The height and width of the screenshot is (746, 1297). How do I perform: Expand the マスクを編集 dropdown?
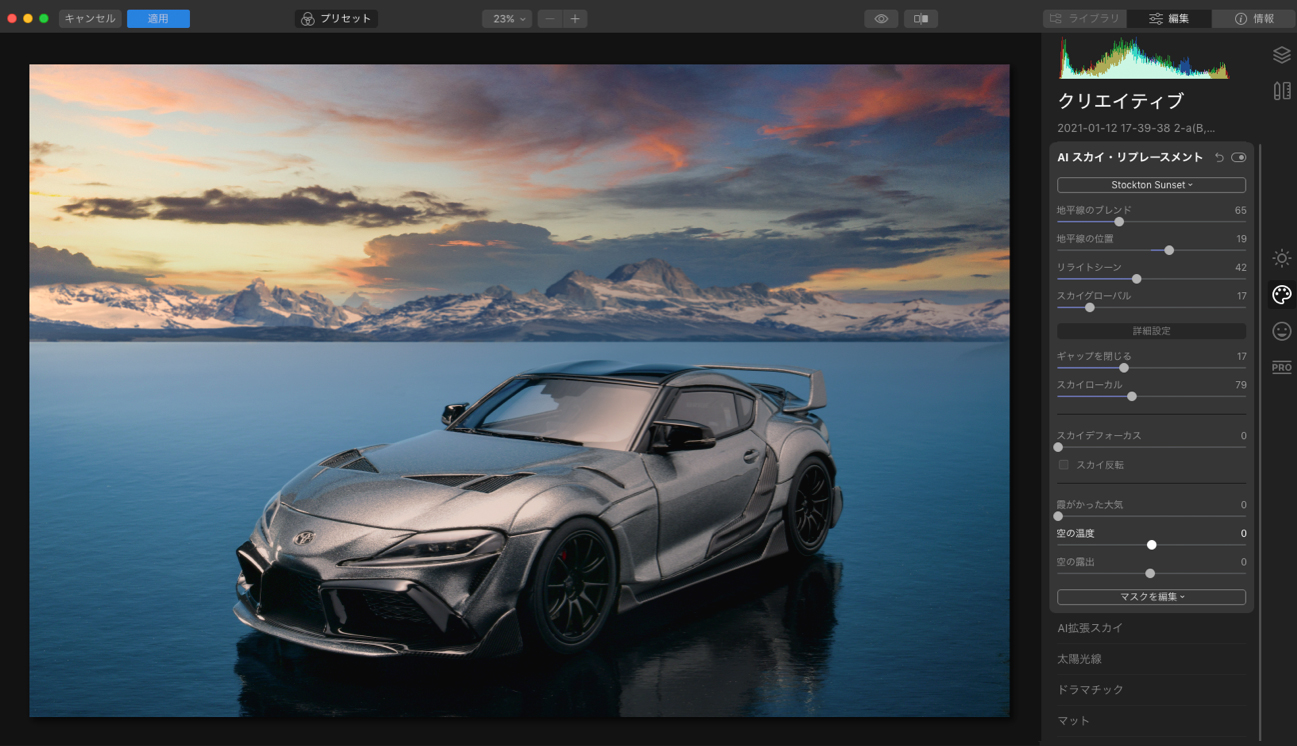pyautogui.click(x=1151, y=597)
